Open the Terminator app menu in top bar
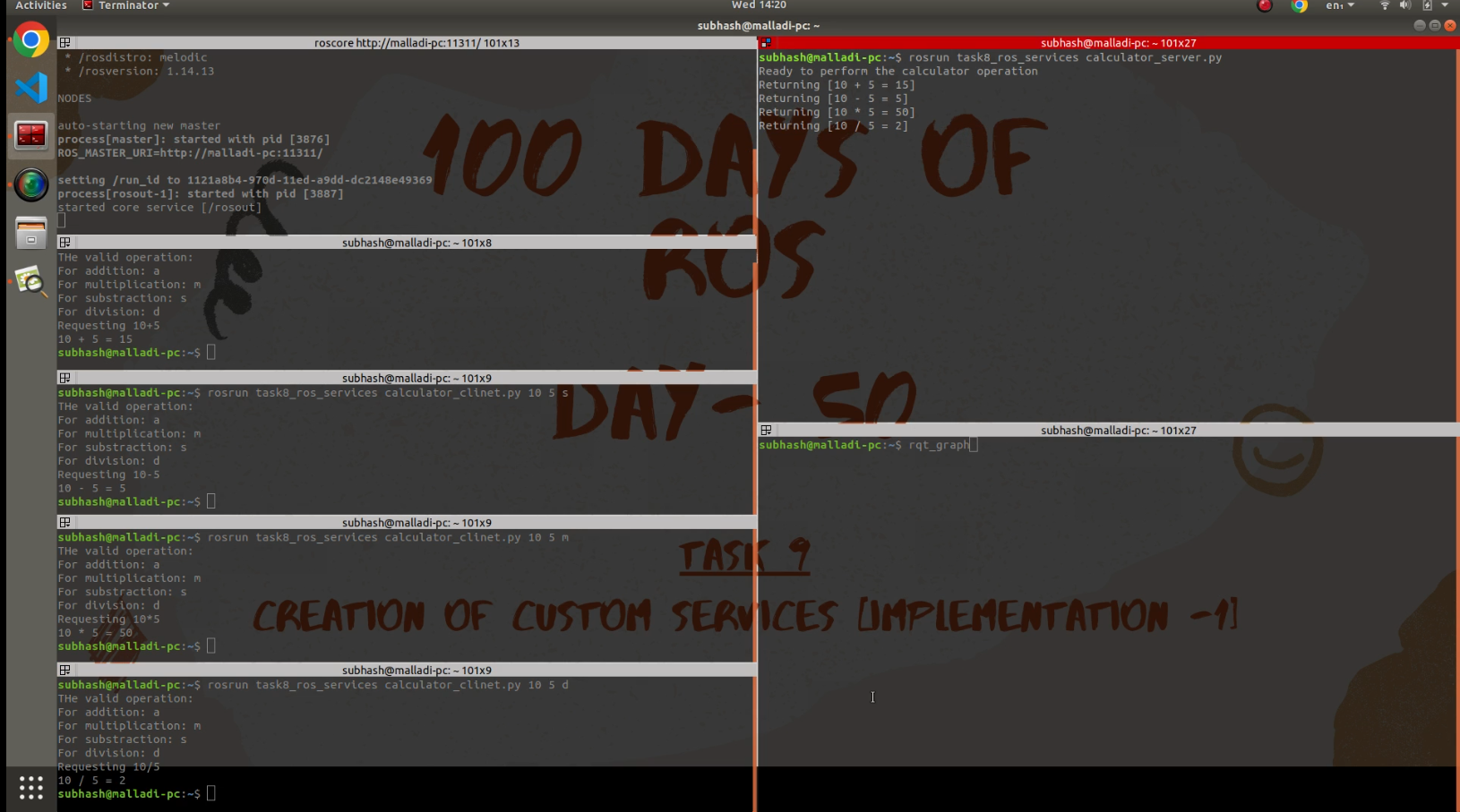This screenshot has height=812, width=1460. pos(125,5)
